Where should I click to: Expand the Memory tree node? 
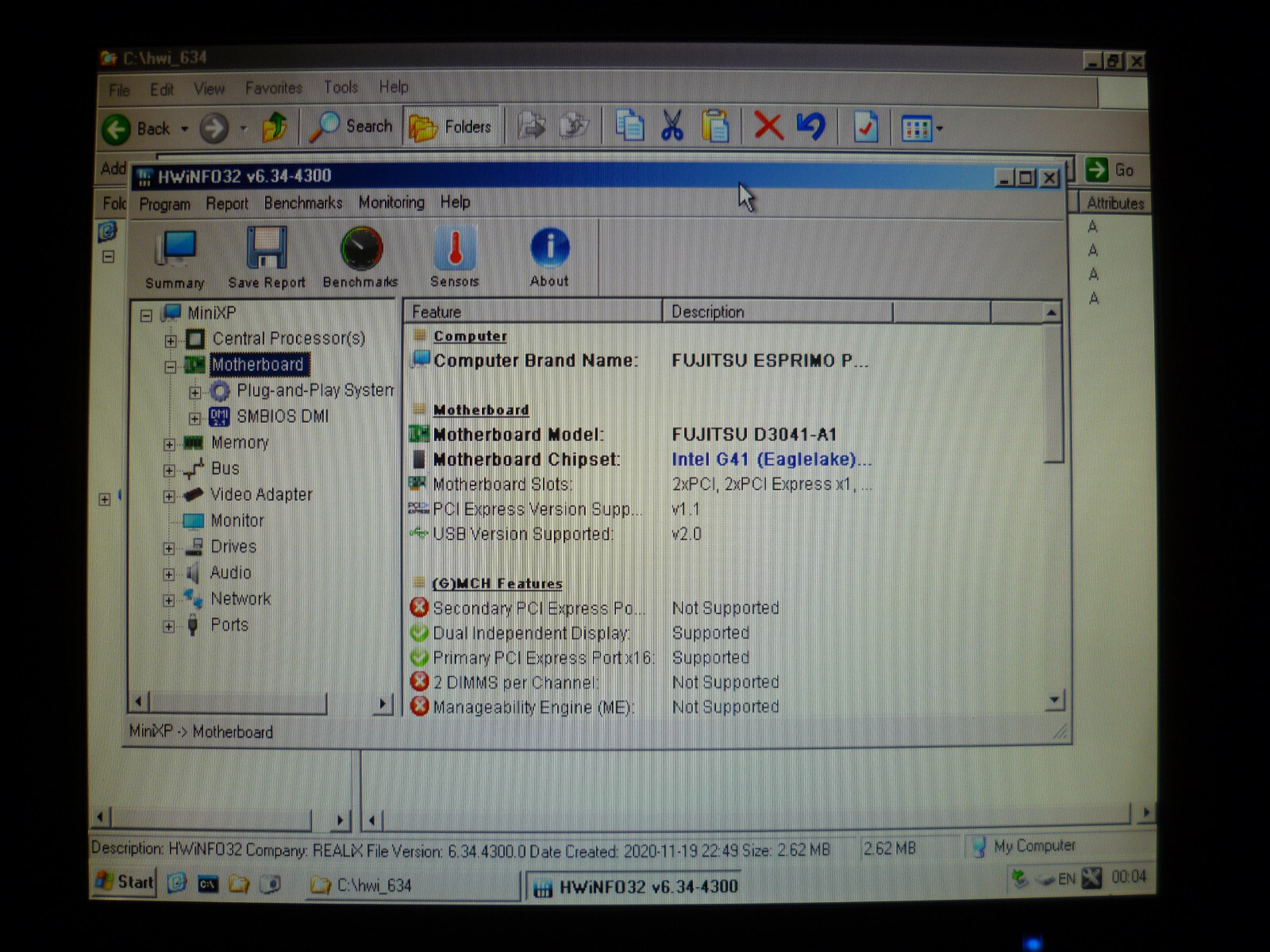(x=169, y=444)
